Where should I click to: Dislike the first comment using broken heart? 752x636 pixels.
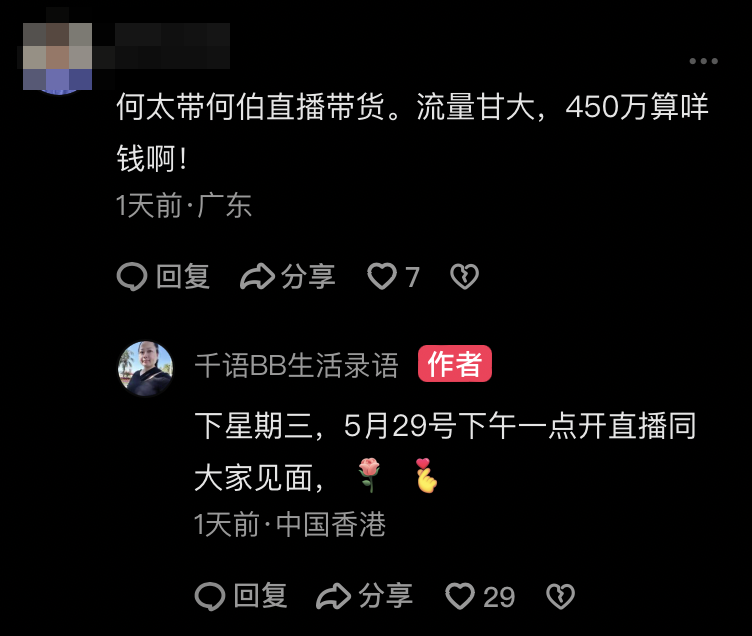click(464, 277)
